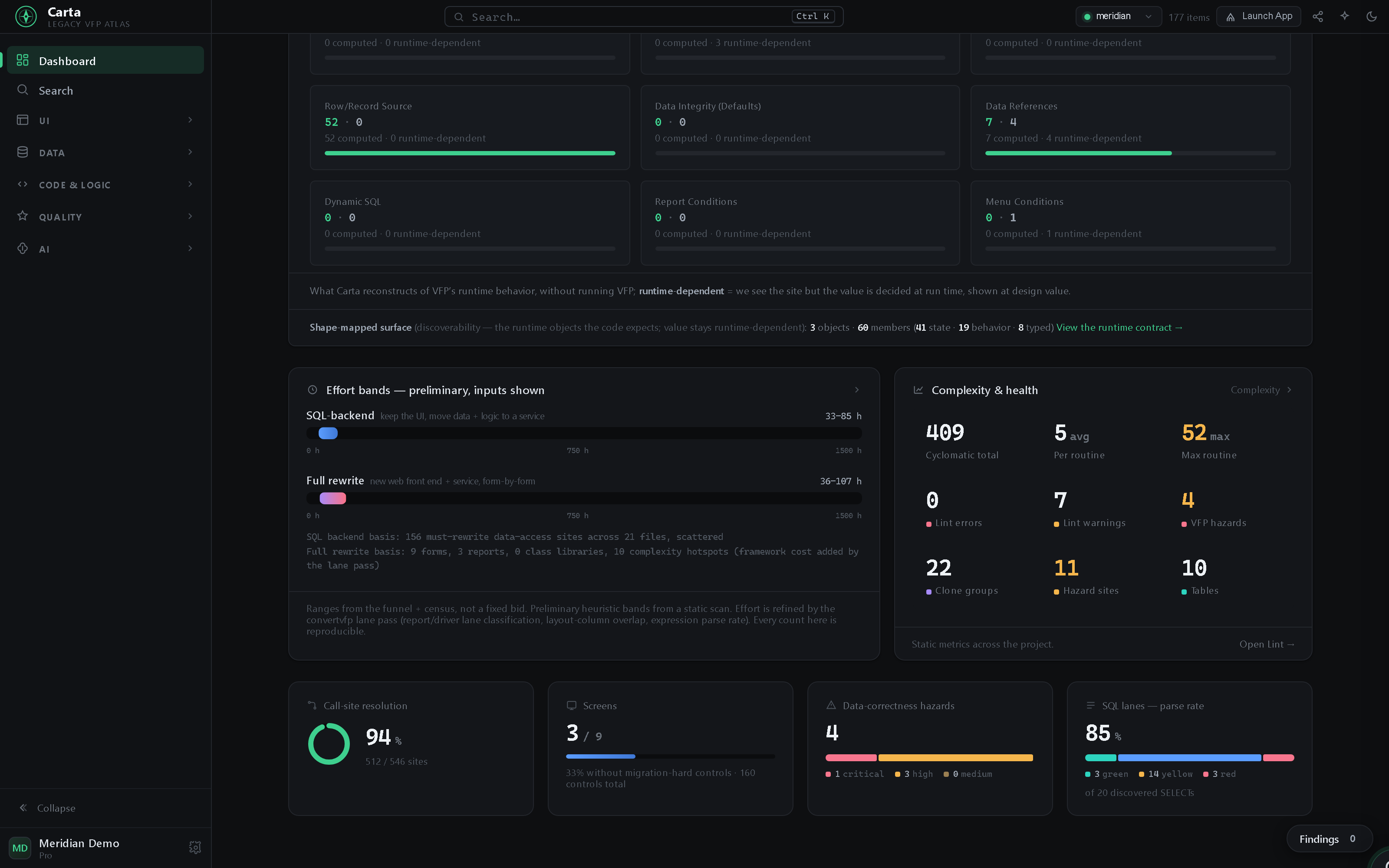Open the CODE & LOGIC menu label
Viewport: 1389px width, 868px height.
pyautogui.click(x=75, y=185)
